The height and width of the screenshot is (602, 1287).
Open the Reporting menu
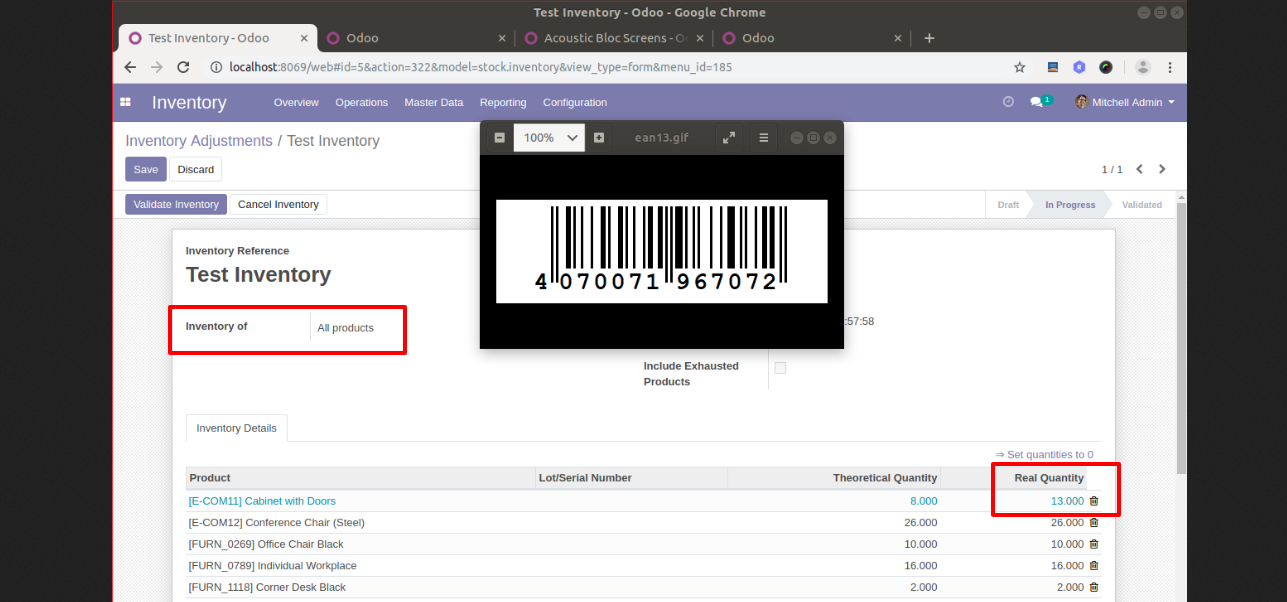503,102
